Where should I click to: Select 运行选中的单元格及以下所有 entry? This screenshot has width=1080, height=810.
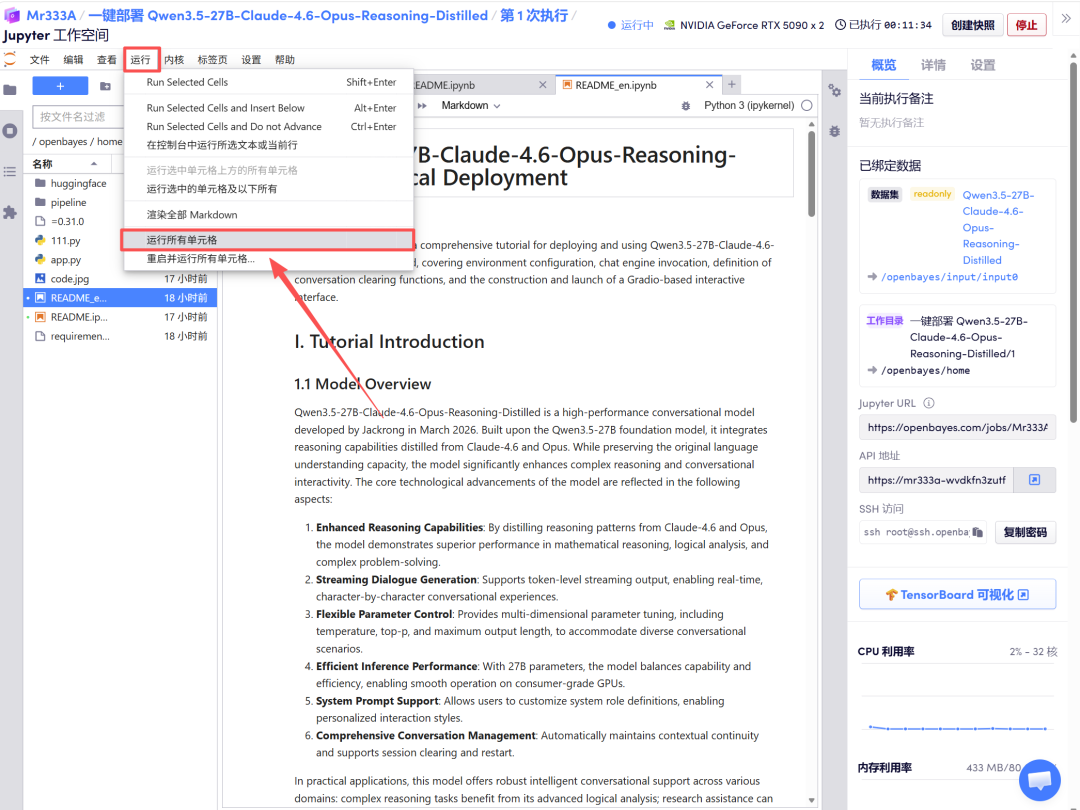[269, 189]
